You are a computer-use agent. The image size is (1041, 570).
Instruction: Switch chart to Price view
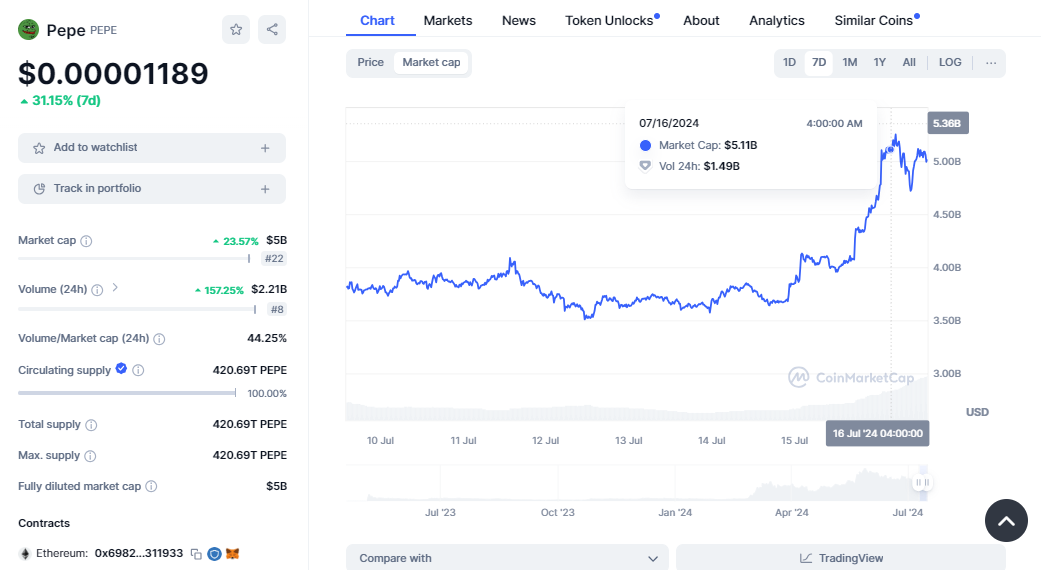point(370,62)
